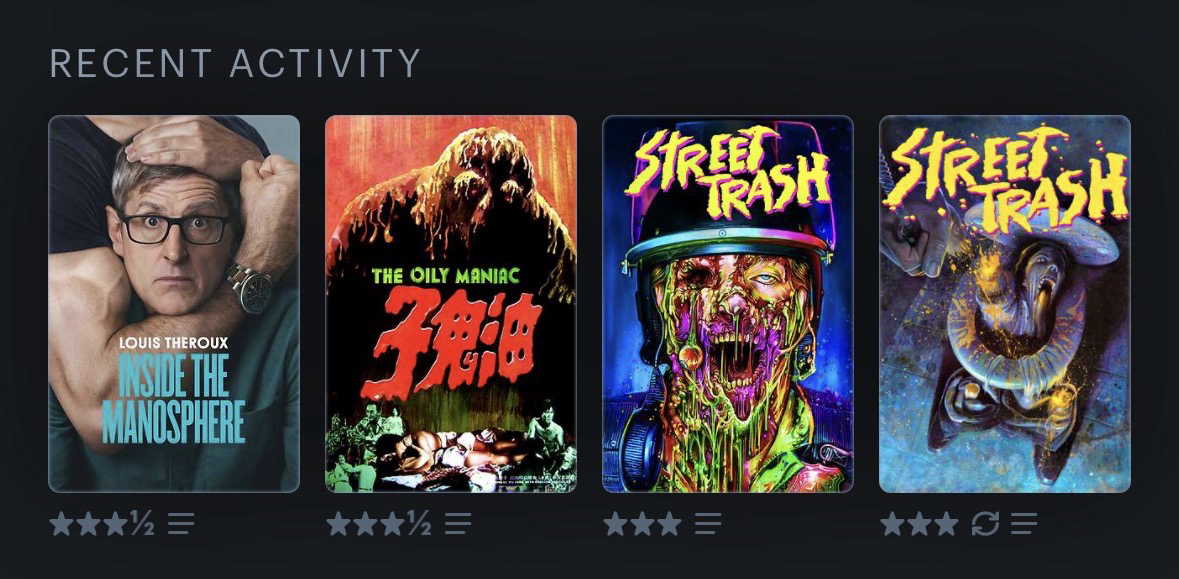Select first star under toilet-art Street Trash poster

[x=892, y=523]
